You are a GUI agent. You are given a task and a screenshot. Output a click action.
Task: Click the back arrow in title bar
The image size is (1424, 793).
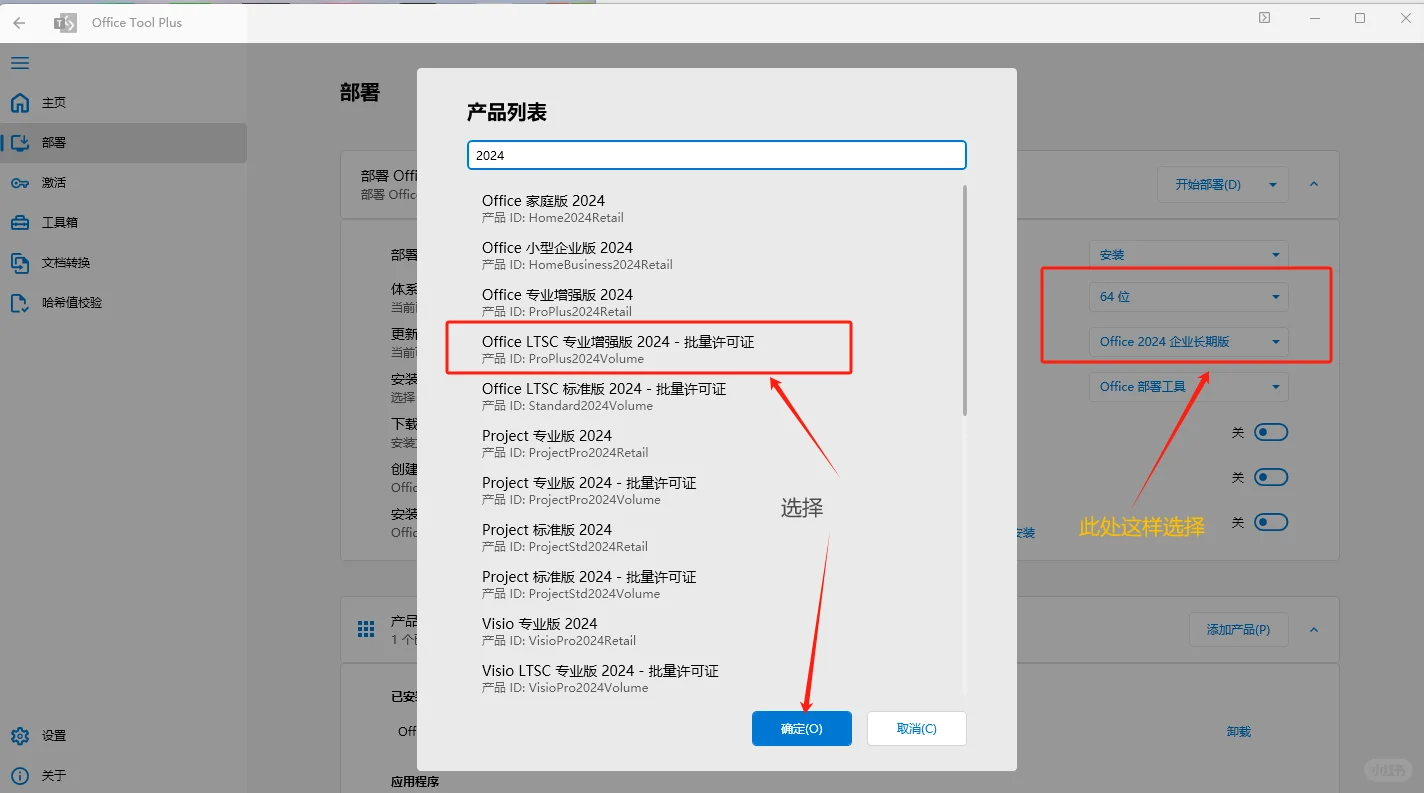coord(18,22)
